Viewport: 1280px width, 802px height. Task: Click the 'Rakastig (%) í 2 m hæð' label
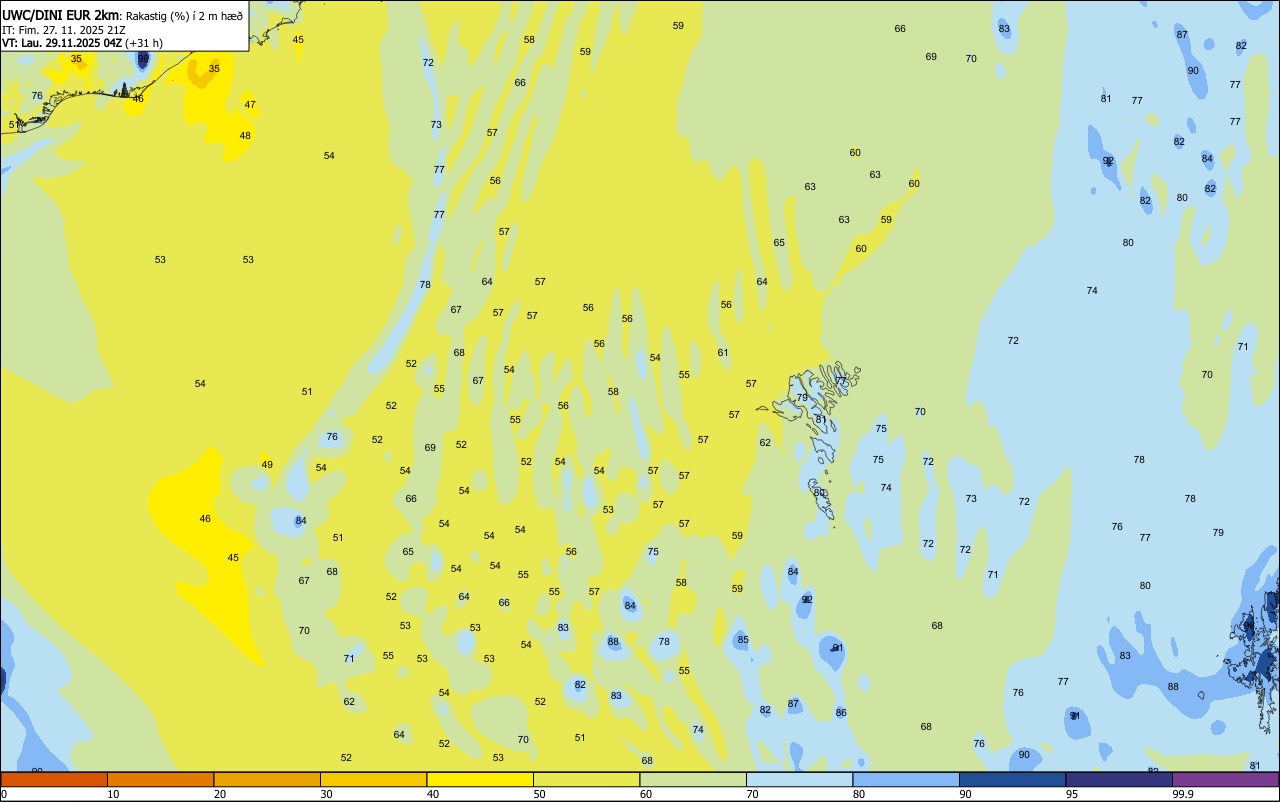click(x=184, y=16)
